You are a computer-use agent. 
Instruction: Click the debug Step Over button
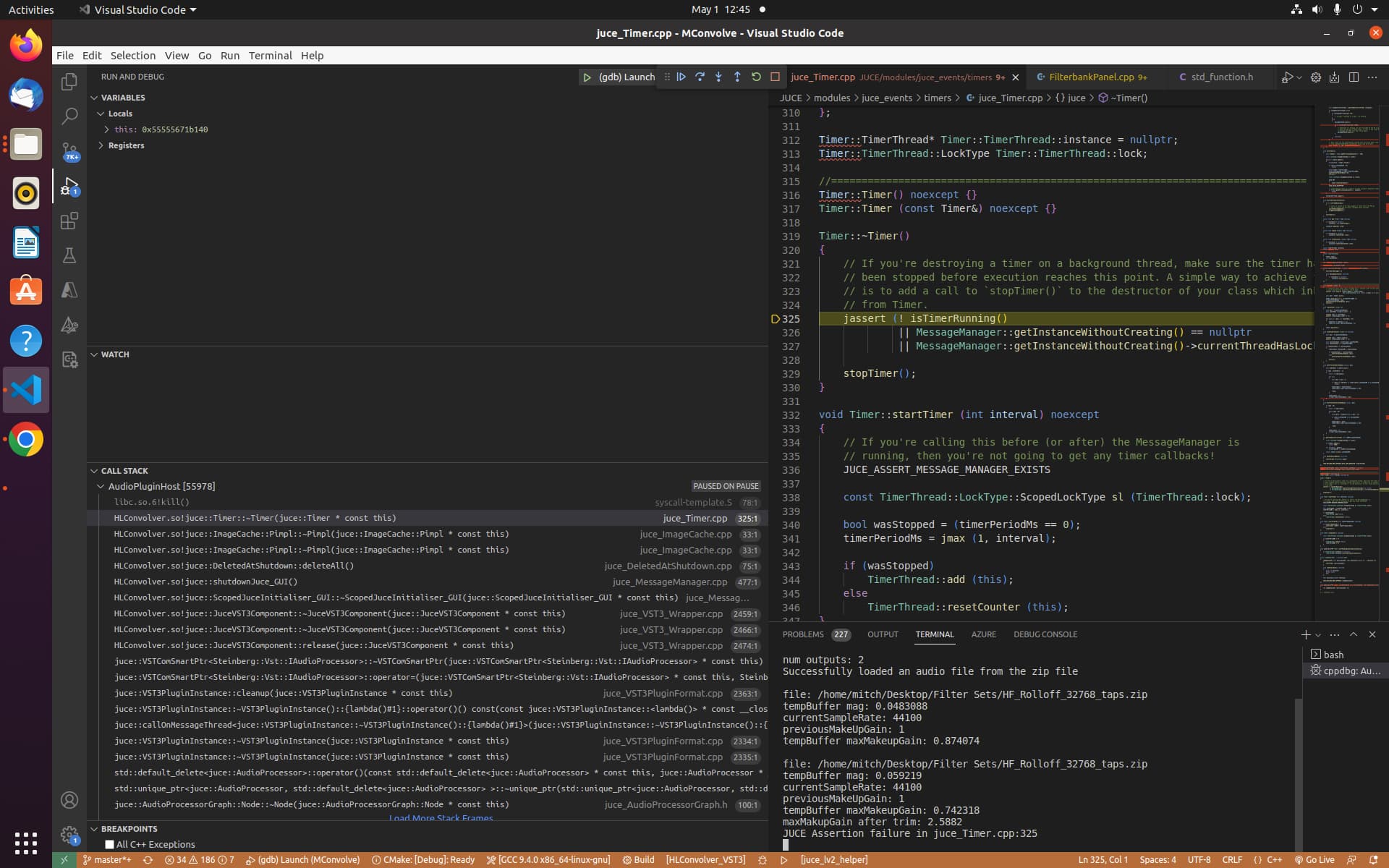700,77
